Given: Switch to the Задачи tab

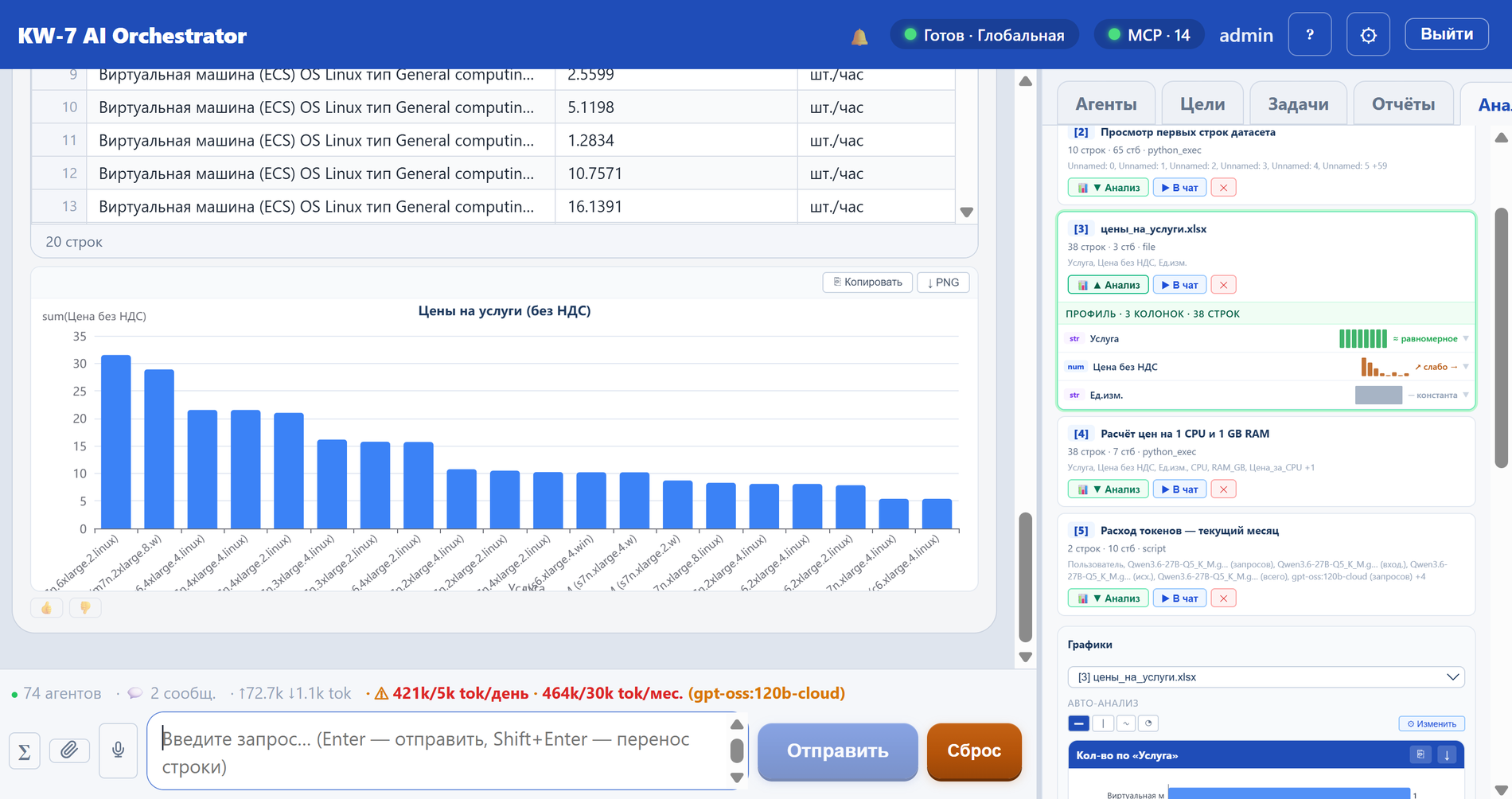Looking at the screenshot, I should point(1298,104).
